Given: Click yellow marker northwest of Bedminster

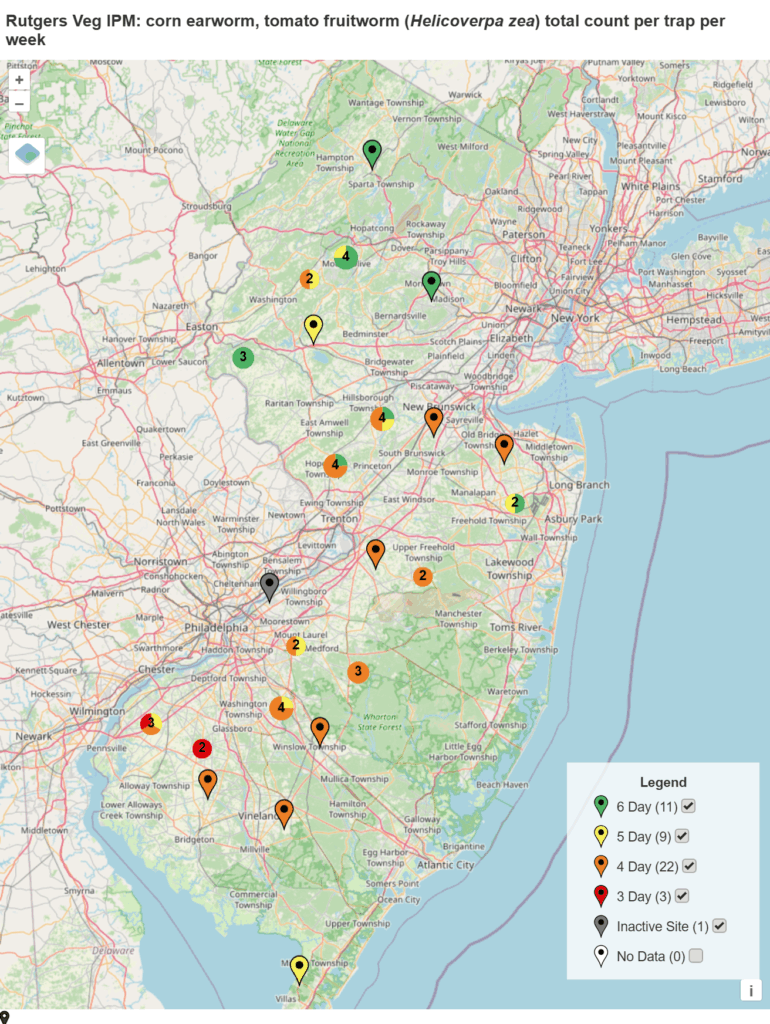Looking at the screenshot, I should coord(313,329).
